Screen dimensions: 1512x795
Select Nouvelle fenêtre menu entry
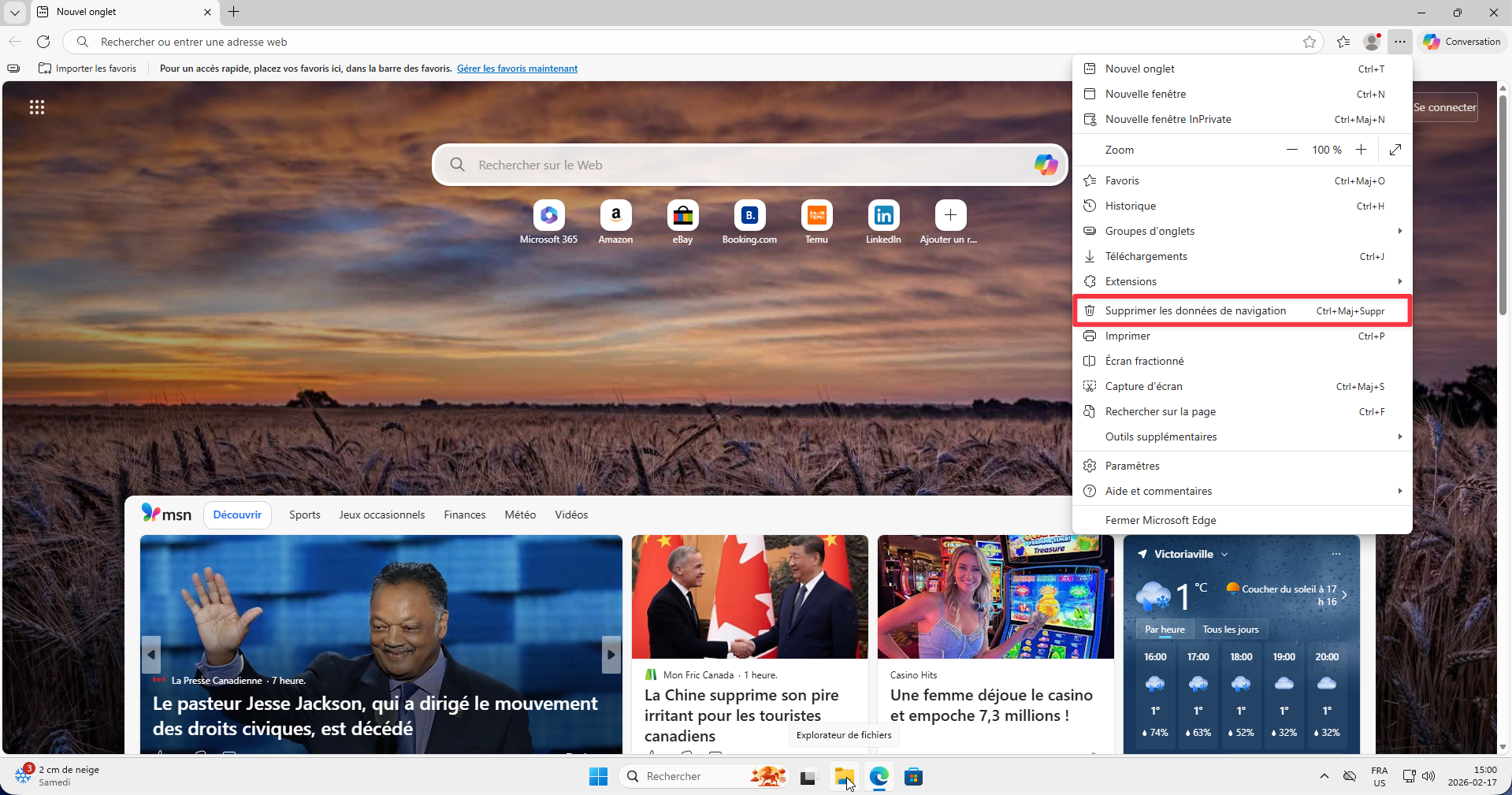(x=1243, y=94)
